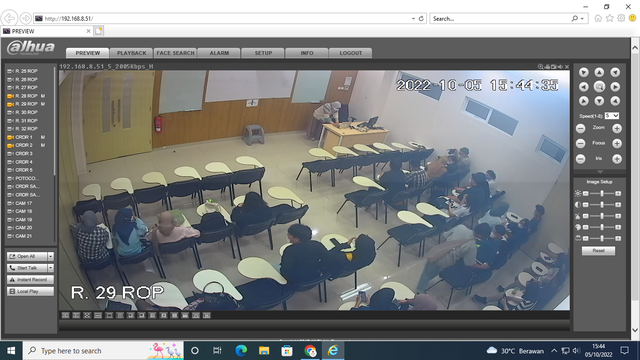This screenshot has height=360, width=640.
Task: Pan the PTZ camera right
Action: (615, 87)
